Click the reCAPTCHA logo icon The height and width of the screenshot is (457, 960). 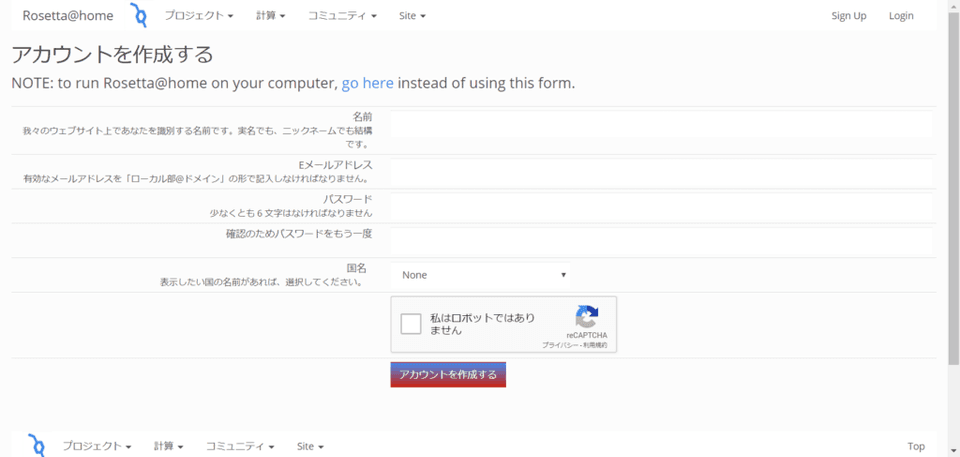tap(587, 316)
